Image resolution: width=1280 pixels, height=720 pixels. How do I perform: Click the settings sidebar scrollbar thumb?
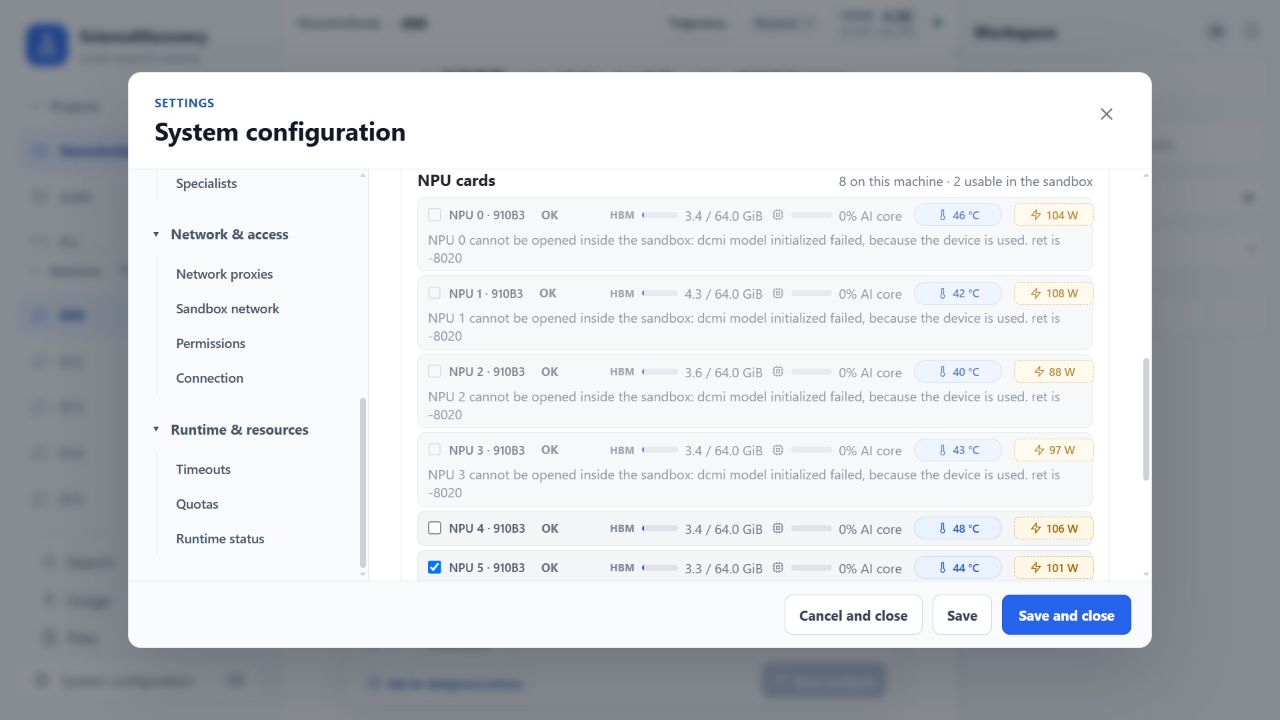(363, 483)
